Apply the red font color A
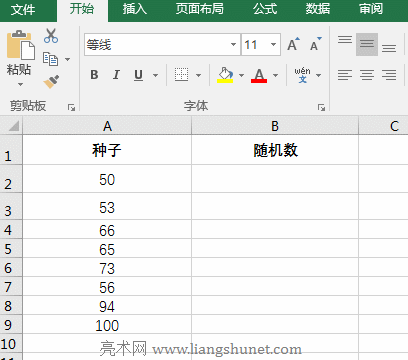Screen dimensions: 408x360 [x=259, y=75]
